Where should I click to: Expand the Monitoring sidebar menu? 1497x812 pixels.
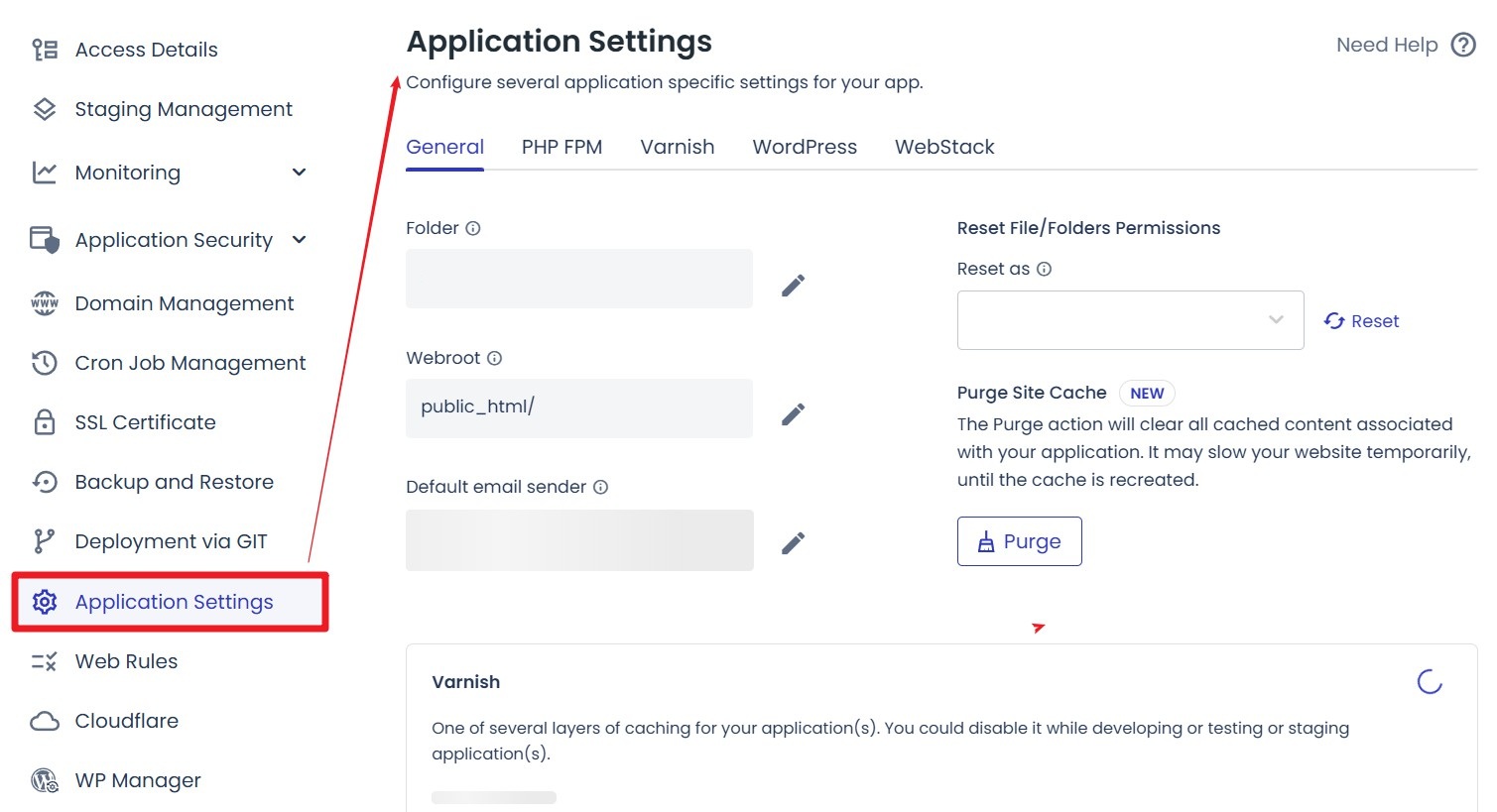coord(127,173)
